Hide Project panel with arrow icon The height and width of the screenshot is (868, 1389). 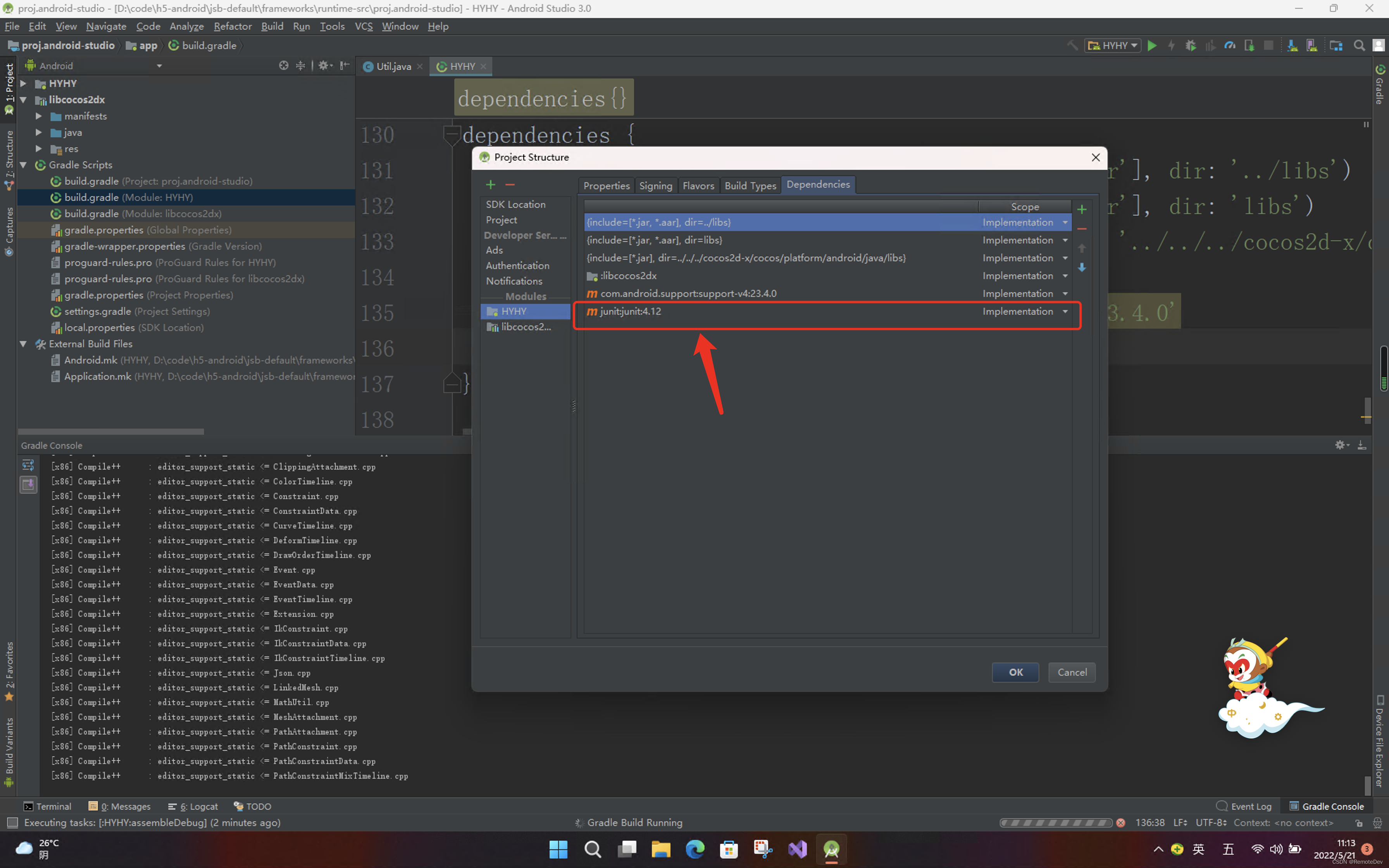pos(345,65)
